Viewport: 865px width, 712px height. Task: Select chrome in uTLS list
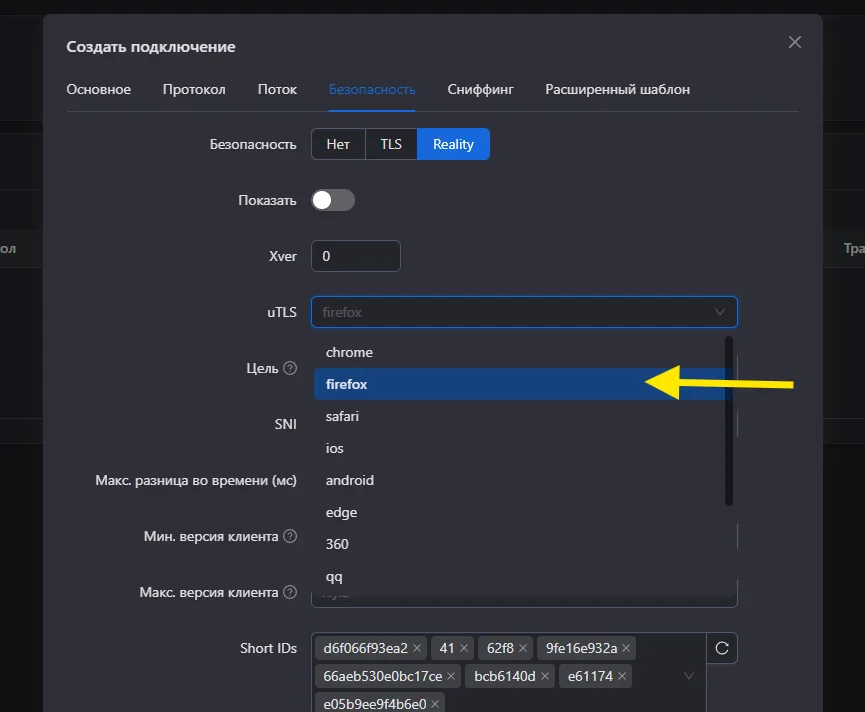tap(519, 352)
